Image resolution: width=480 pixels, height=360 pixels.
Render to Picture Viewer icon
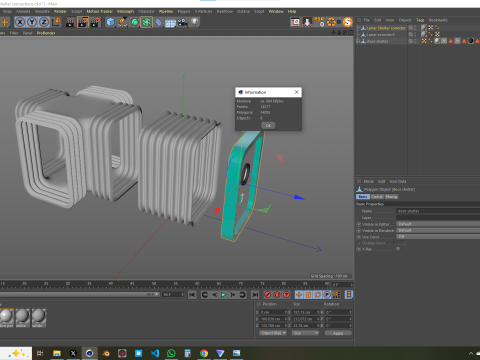click(83, 22)
